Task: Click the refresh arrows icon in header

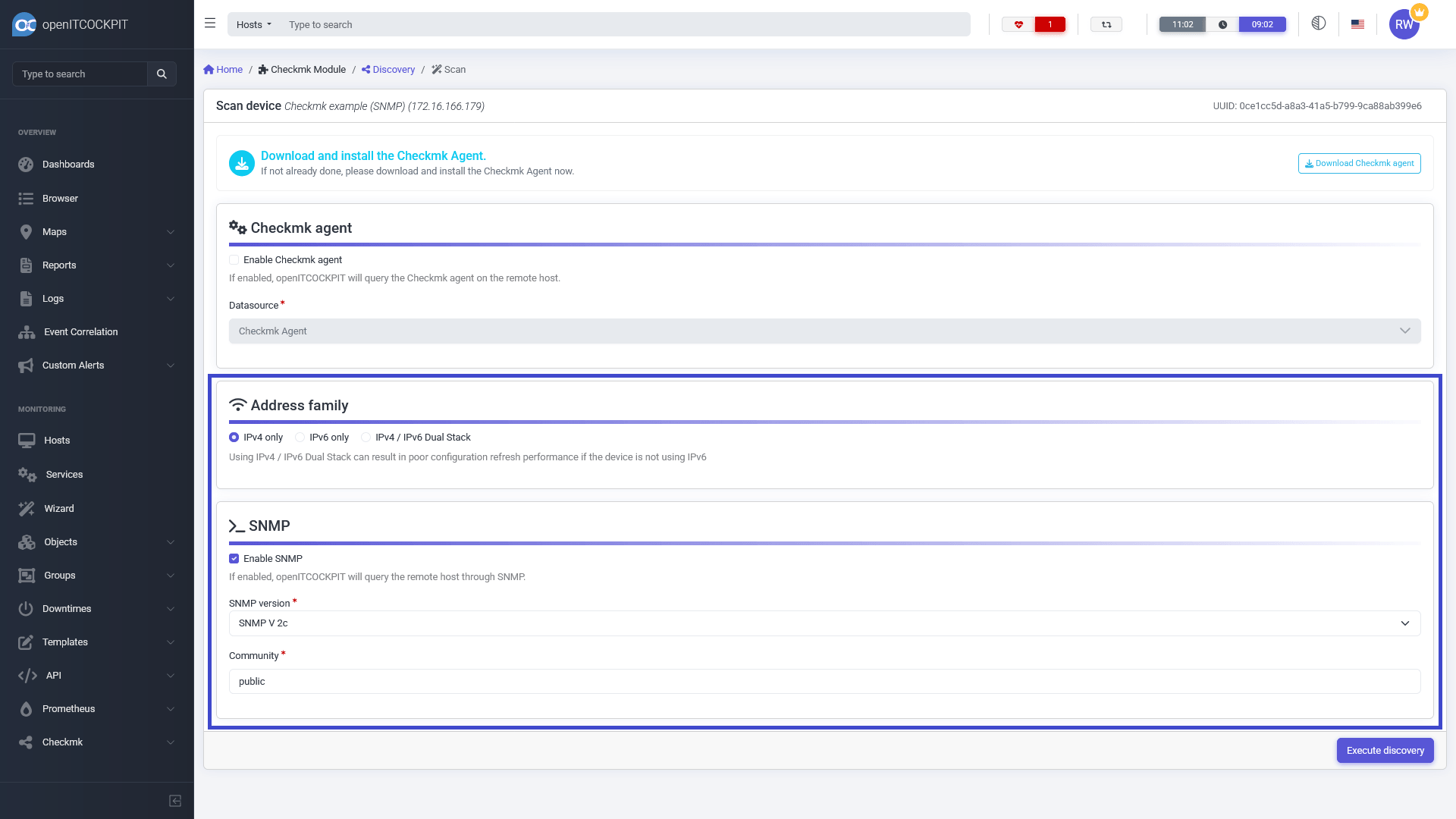Action: (x=1106, y=24)
